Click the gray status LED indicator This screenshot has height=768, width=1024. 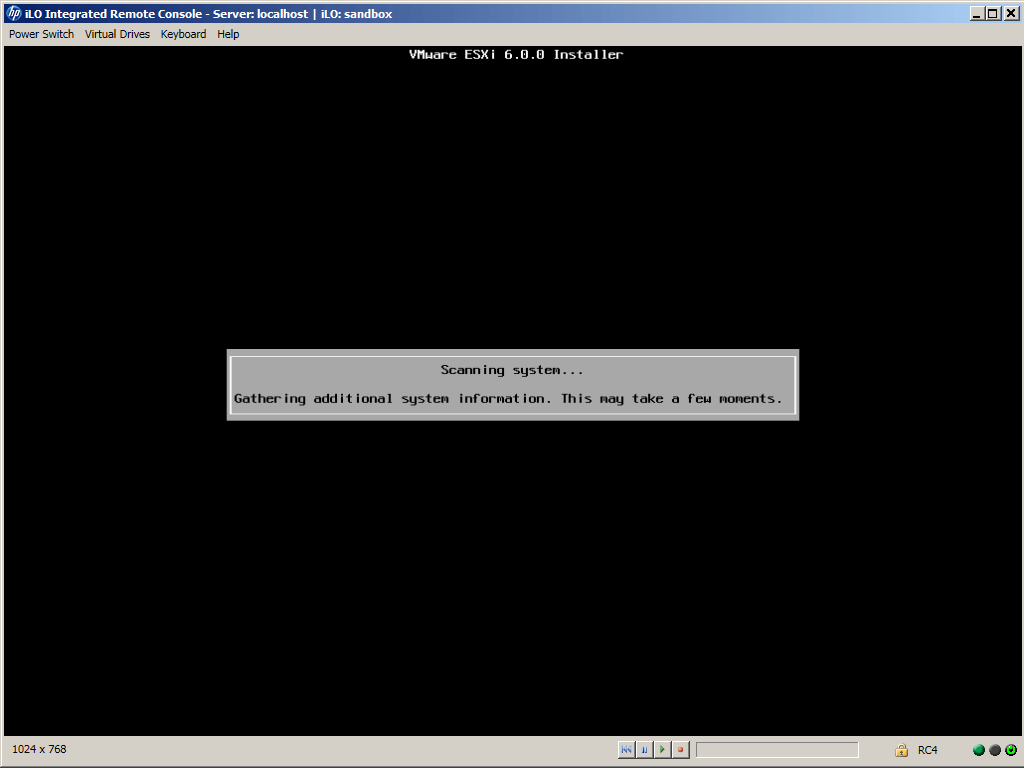[x=995, y=750]
